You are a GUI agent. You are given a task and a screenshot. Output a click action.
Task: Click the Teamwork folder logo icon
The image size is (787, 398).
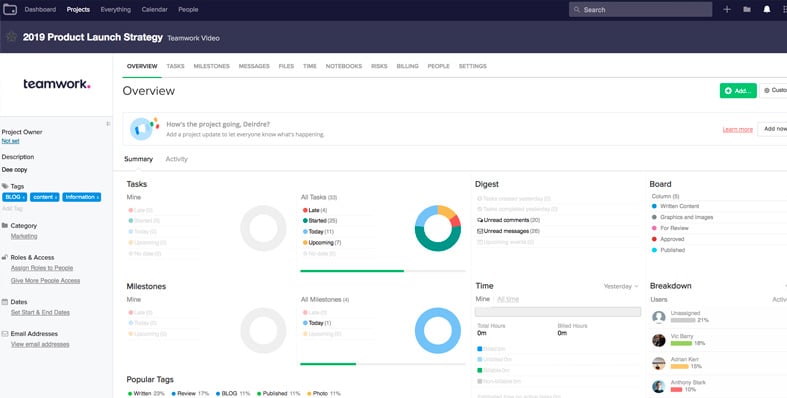tap(10, 9)
